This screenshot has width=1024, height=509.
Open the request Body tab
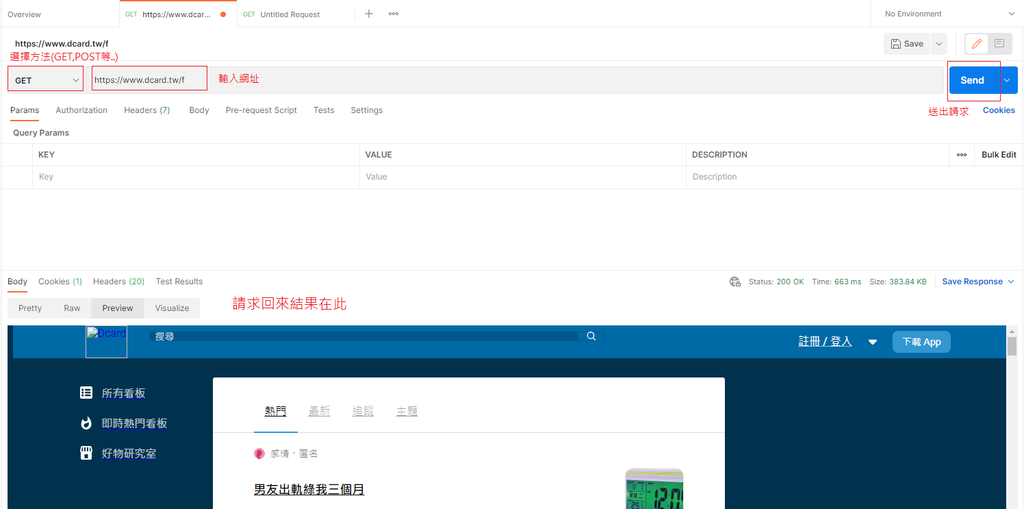pyautogui.click(x=199, y=110)
